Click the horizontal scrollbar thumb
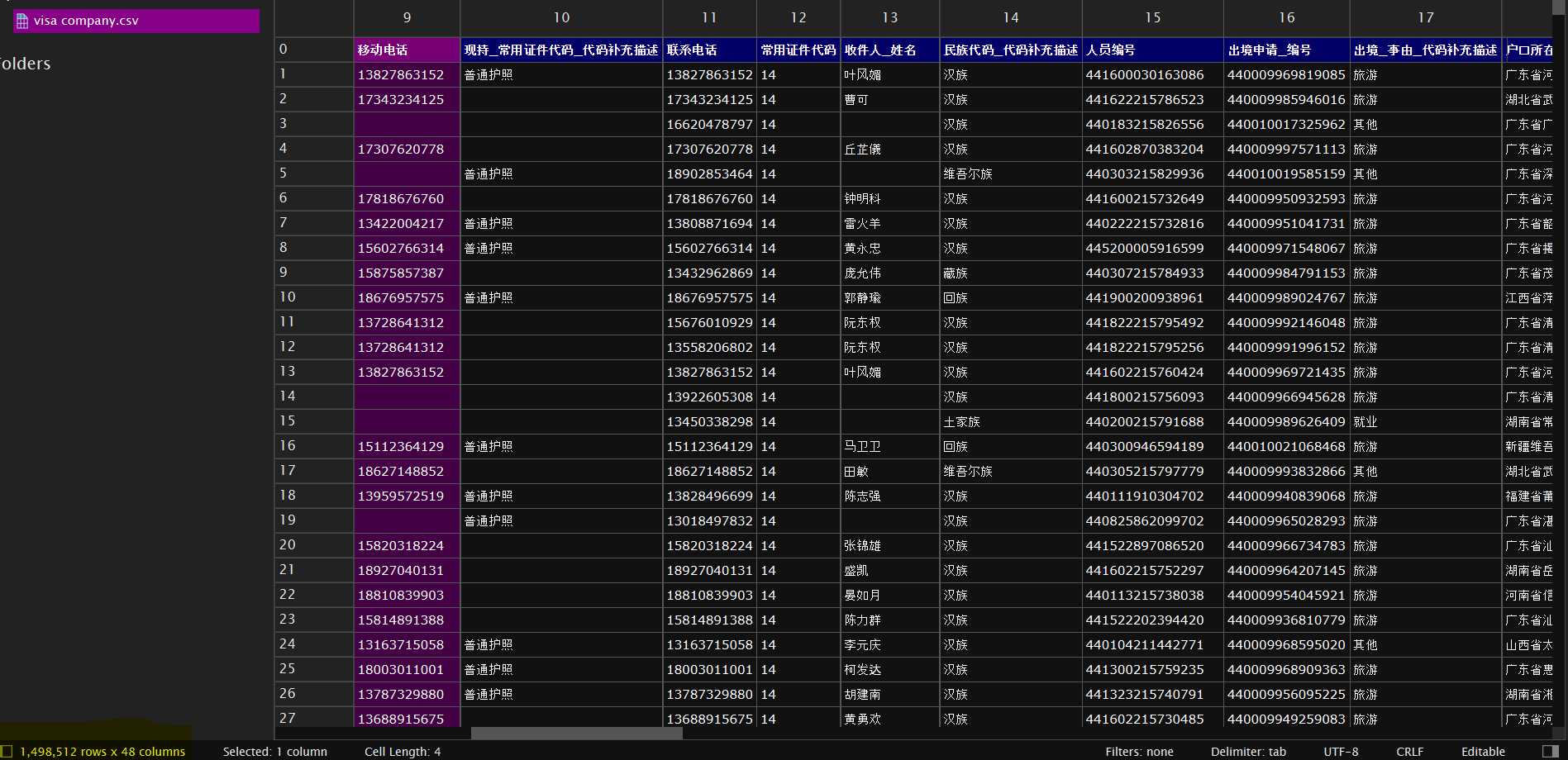 coord(576,734)
